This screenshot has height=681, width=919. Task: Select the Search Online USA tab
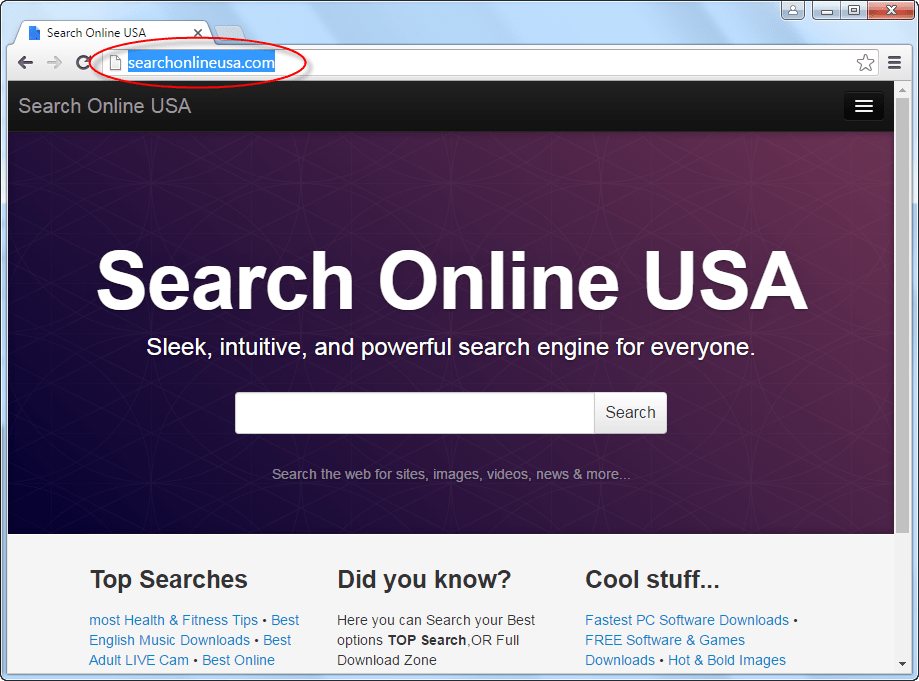pyautogui.click(x=111, y=33)
